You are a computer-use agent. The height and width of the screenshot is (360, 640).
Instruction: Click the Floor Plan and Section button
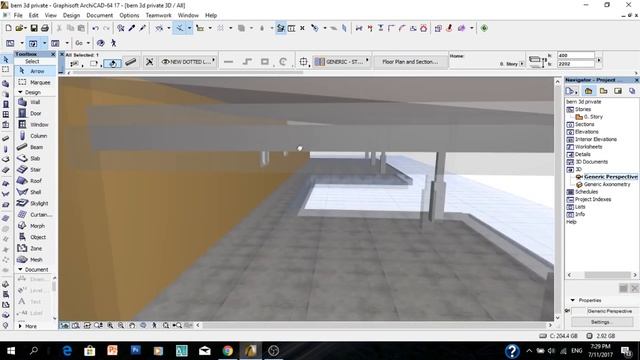pyautogui.click(x=410, y=62)
